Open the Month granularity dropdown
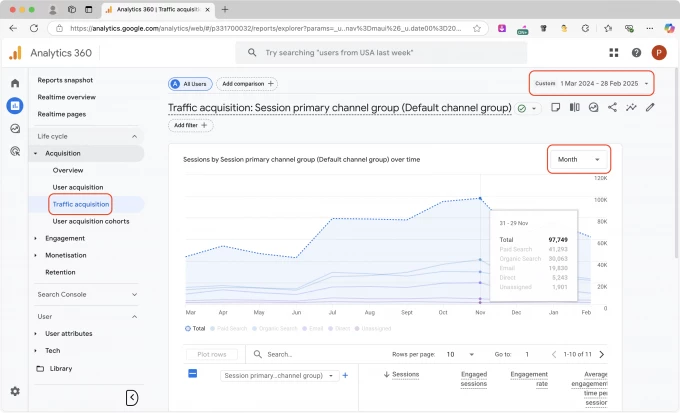Image resolution: width=680 pixels, height=413 pixels. click(579, 159)
